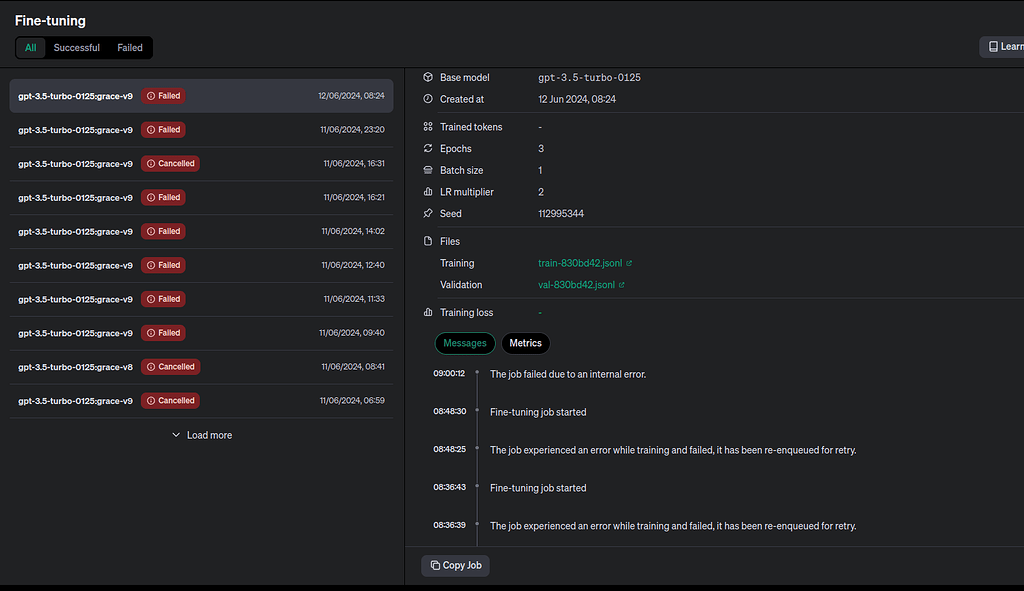Toggle the All jobs filter
This screenshot has width=1024, height=591.
point(30,47)
